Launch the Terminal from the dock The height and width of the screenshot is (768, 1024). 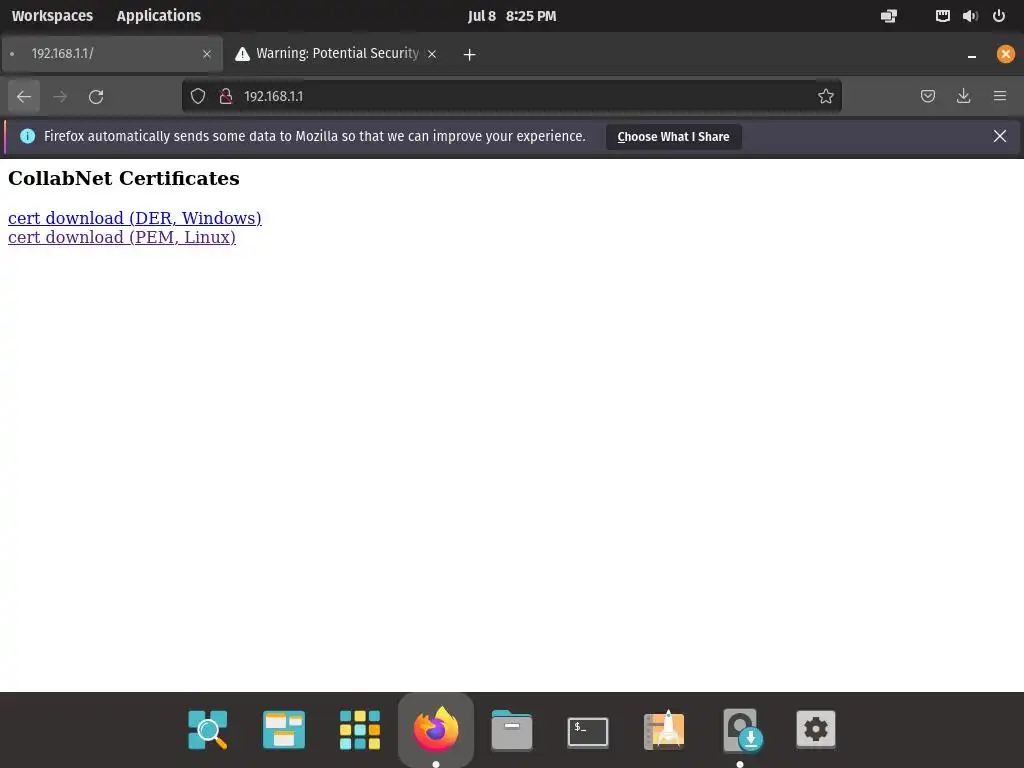[x=588, y=731]
